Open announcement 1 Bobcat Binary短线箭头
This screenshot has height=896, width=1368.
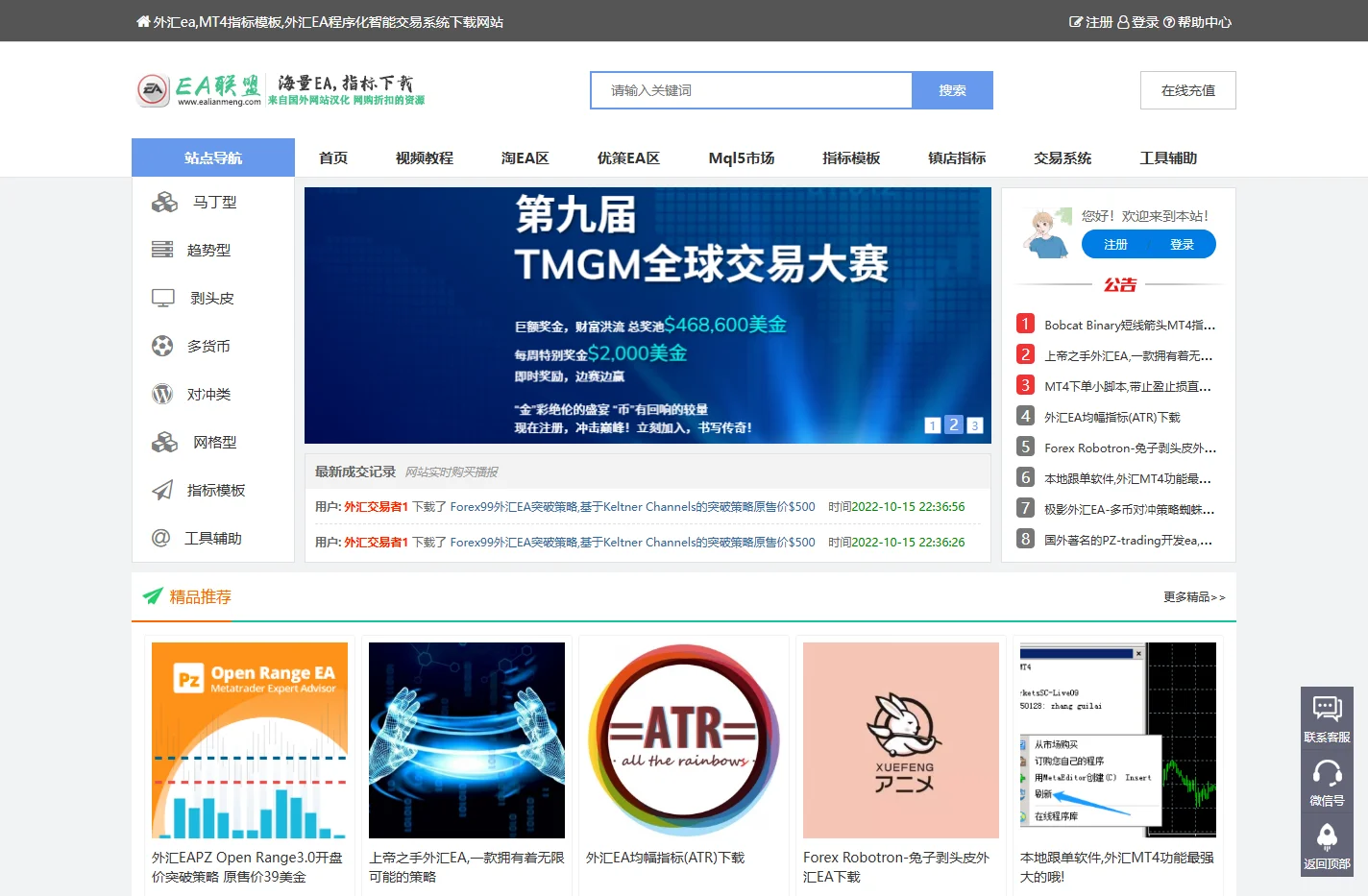1130,325
